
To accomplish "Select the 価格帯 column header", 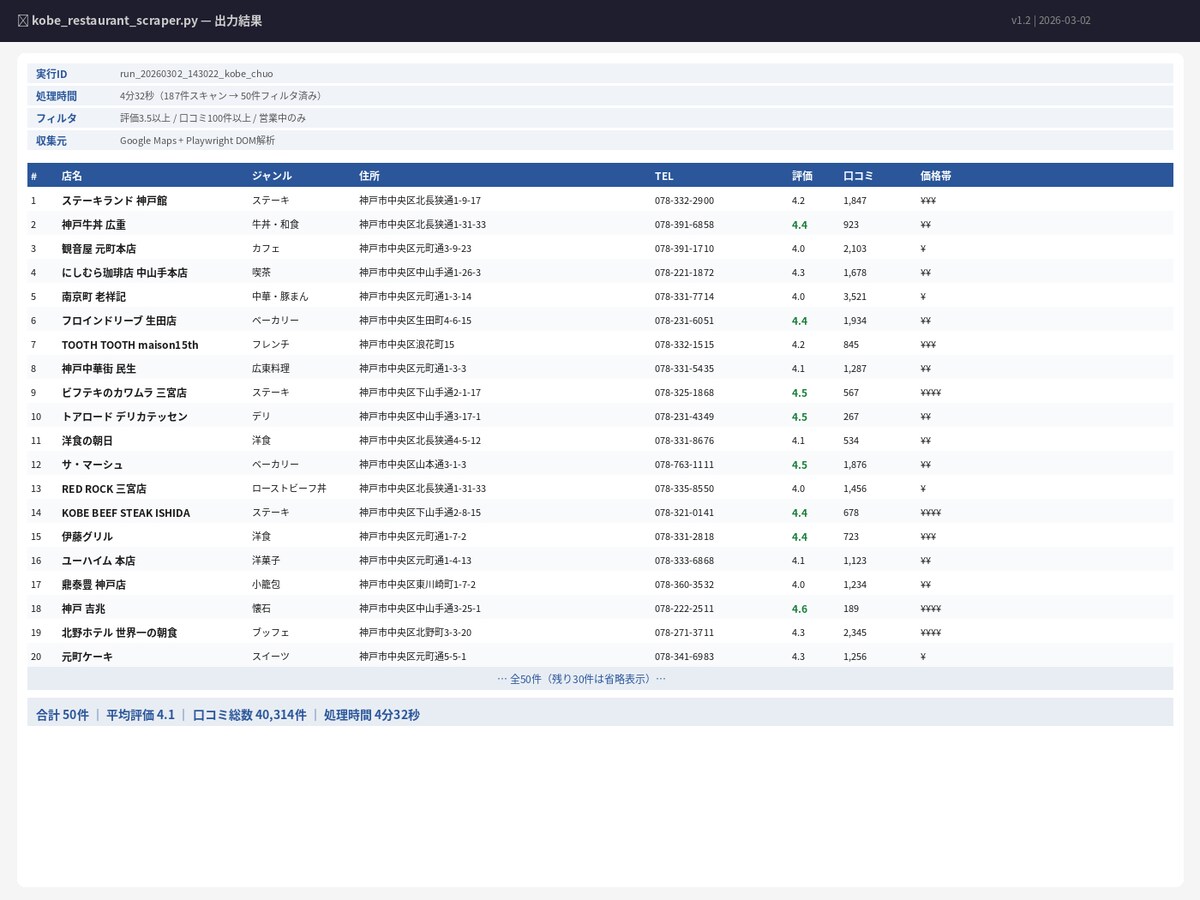I will (935, 176).
